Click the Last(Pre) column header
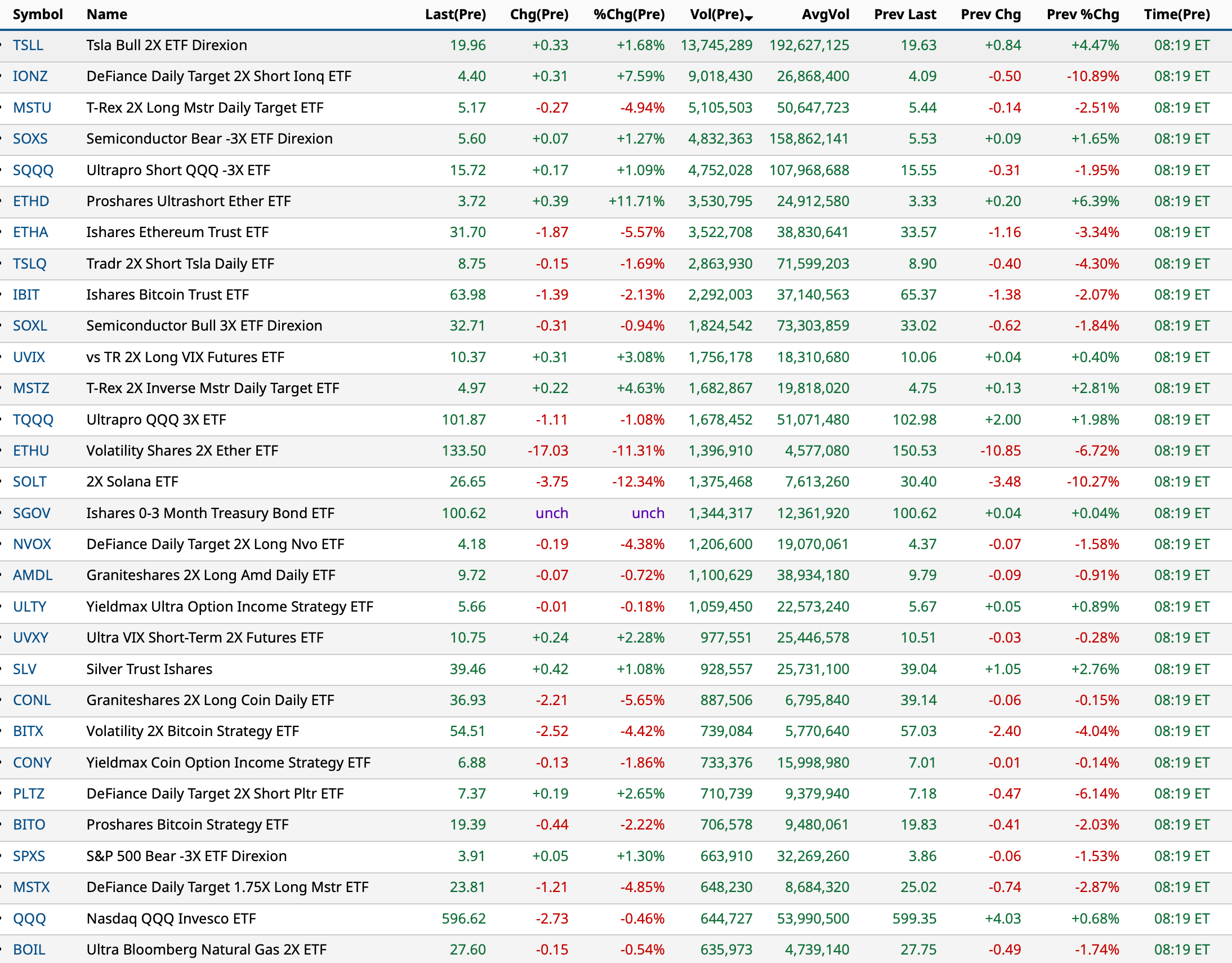The image size is (1232, 963). coord(454,14)
